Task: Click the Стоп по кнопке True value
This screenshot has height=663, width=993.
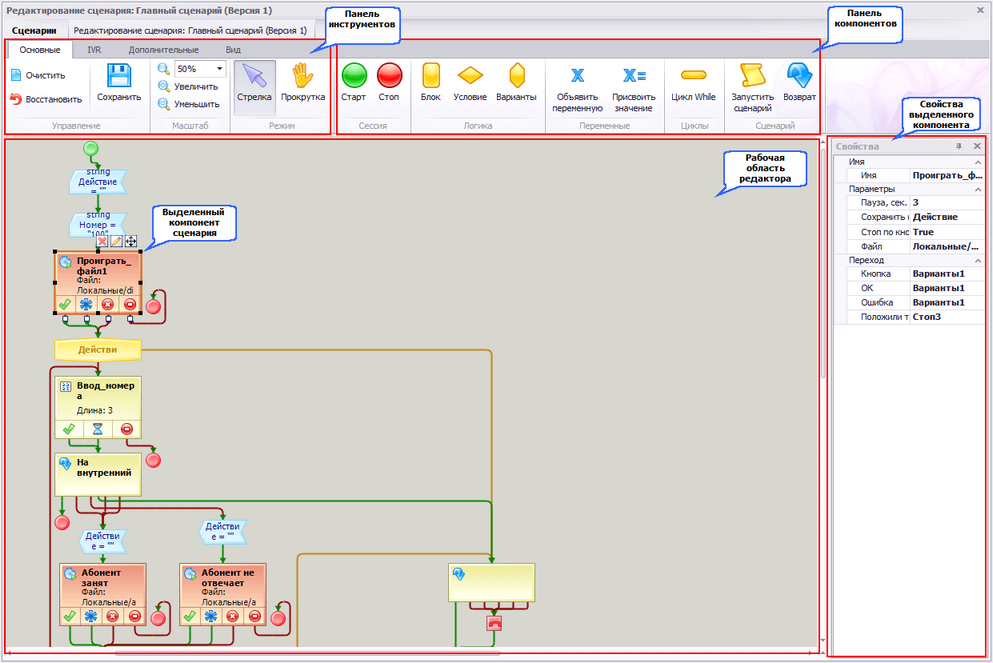Action: (947, 232)
